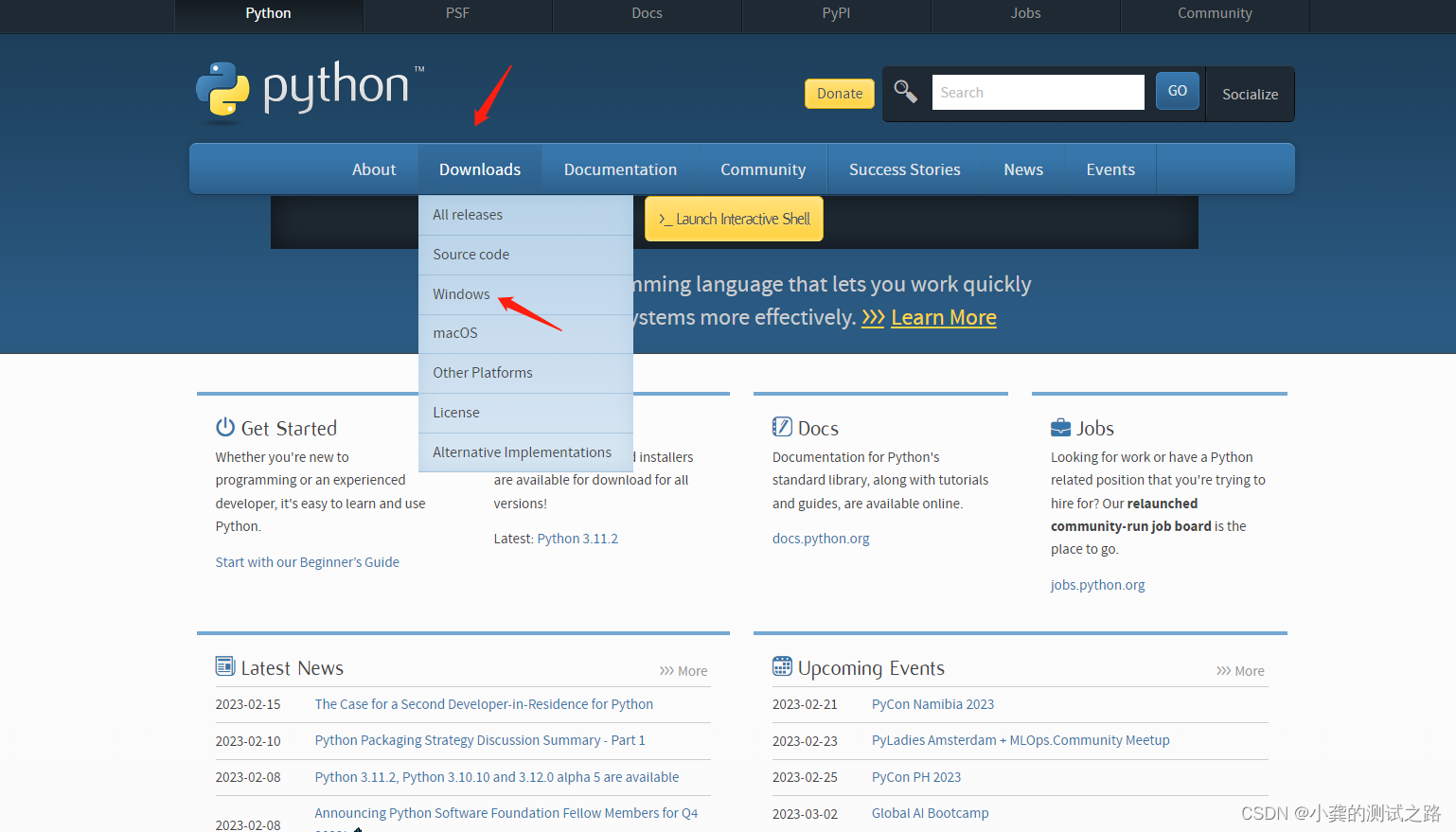Switch to the Docs top tab

[x=647, y=13]
